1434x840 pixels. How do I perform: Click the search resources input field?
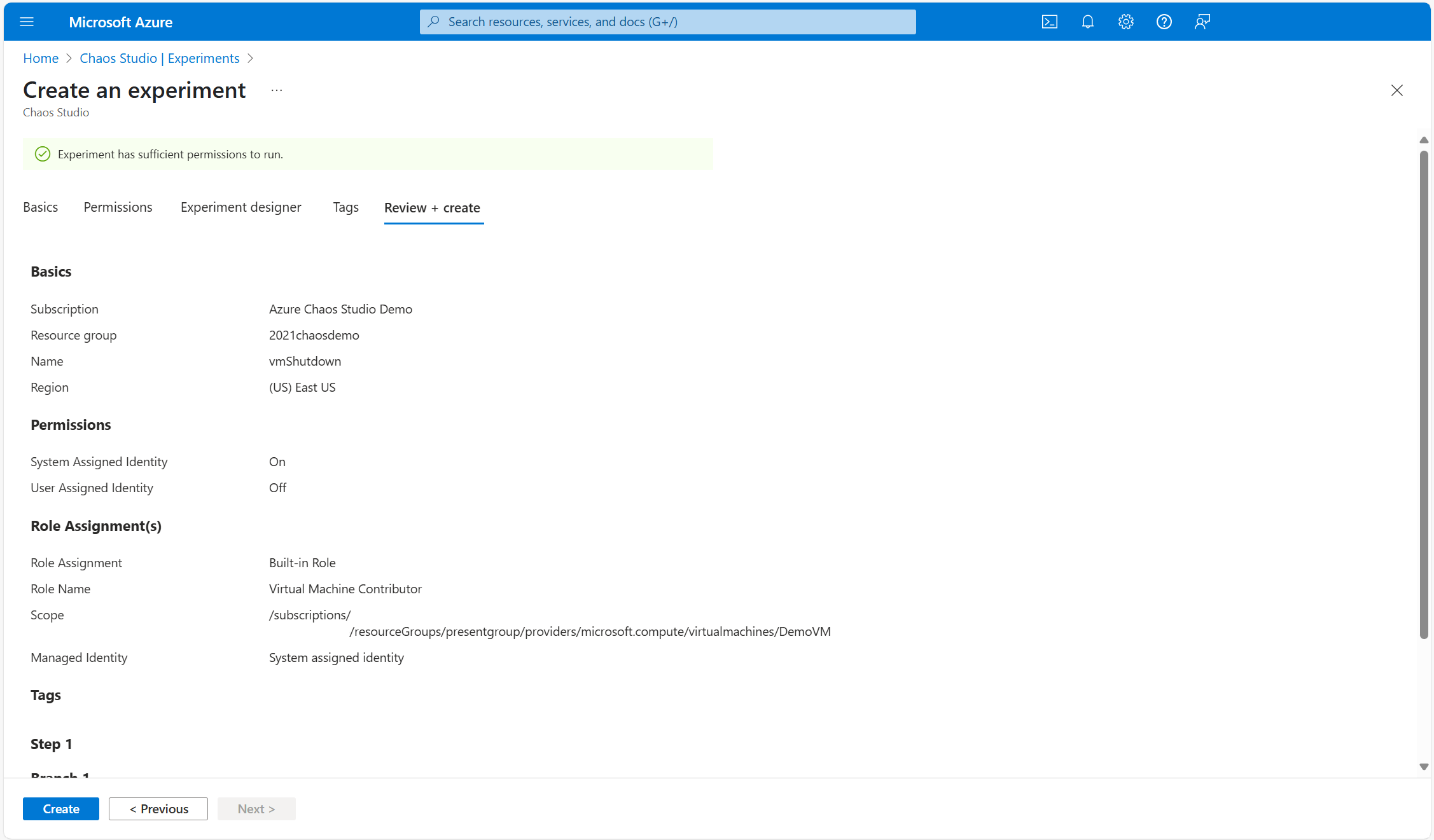(668, 22)
